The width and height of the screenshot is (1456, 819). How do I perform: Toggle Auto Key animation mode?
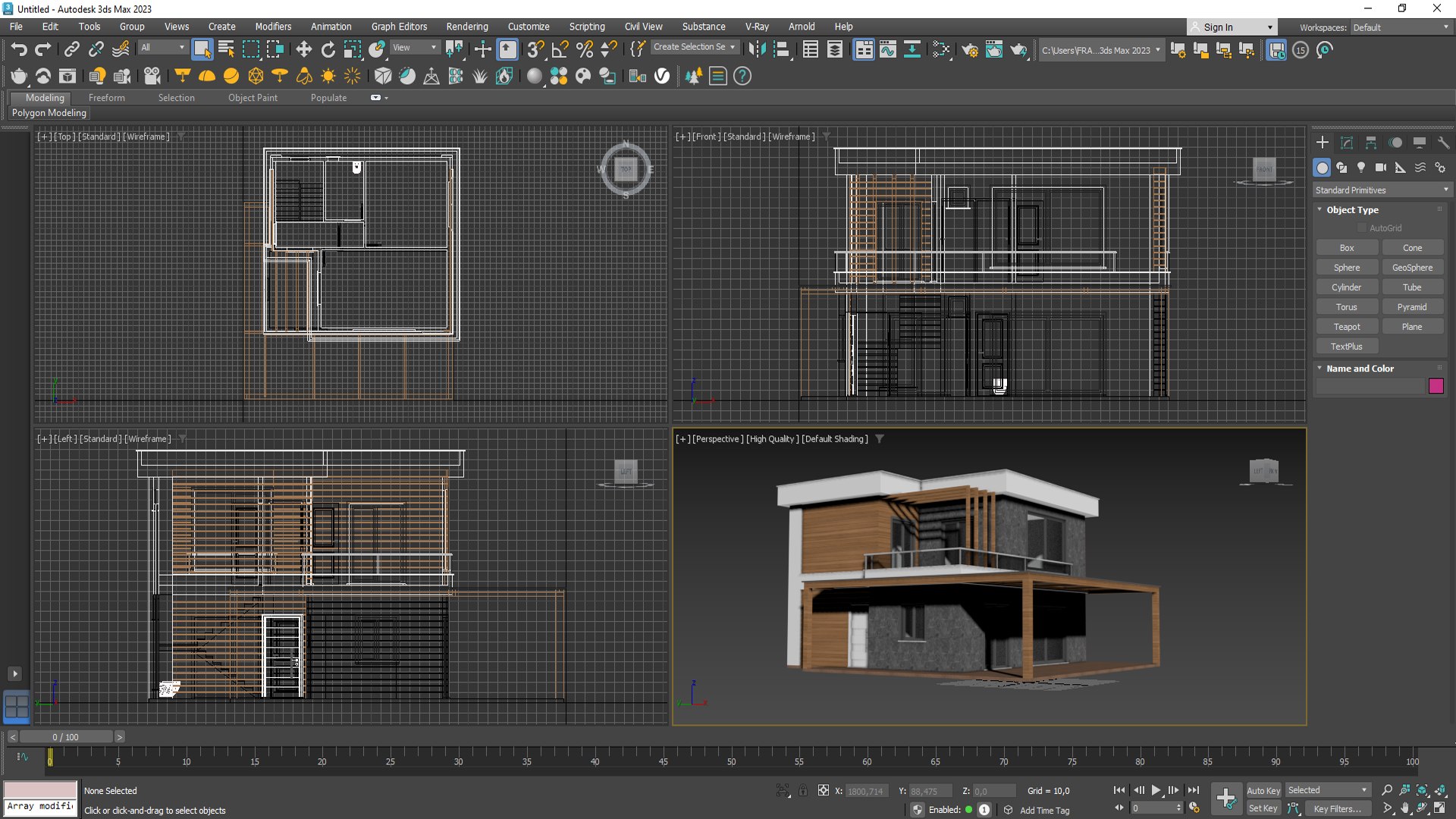[x=1263, y=790]
